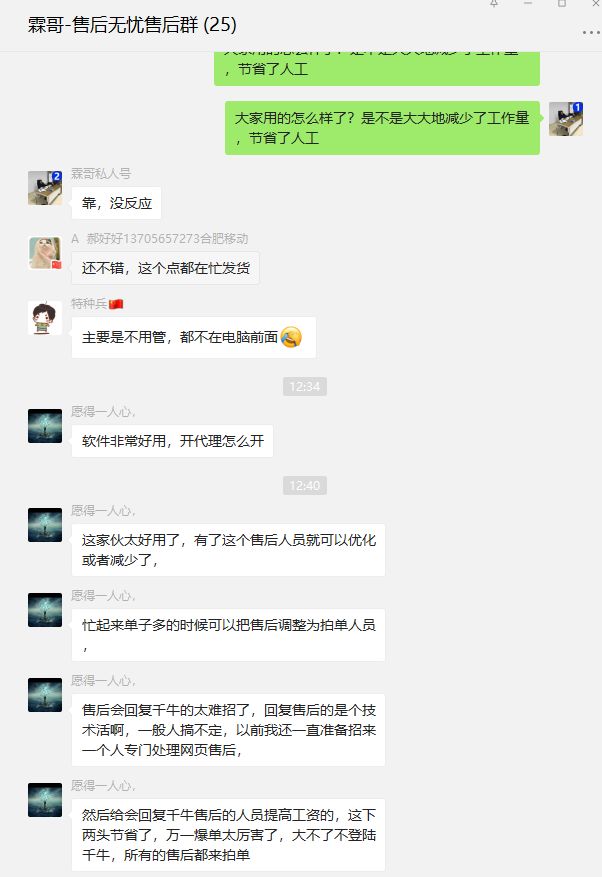Click the pin window icon at top
Screen dimensions: 602x877
493,3
